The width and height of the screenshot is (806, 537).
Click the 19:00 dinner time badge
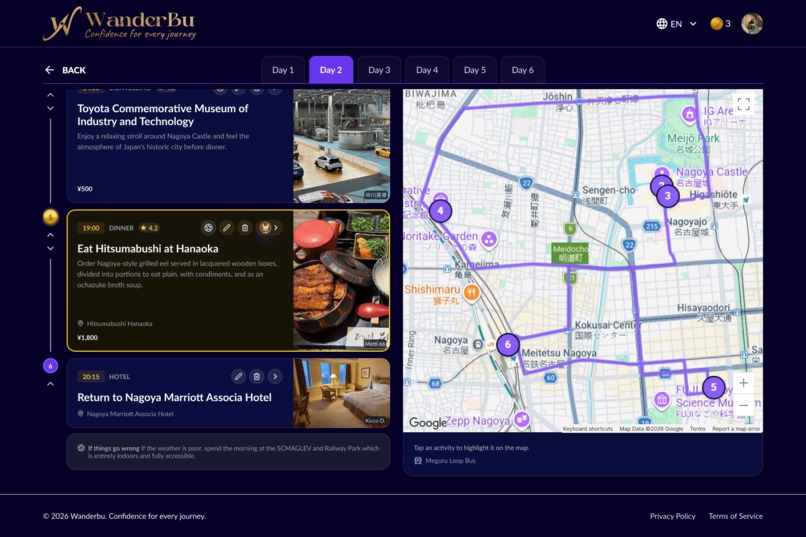[x=91, y=228]
